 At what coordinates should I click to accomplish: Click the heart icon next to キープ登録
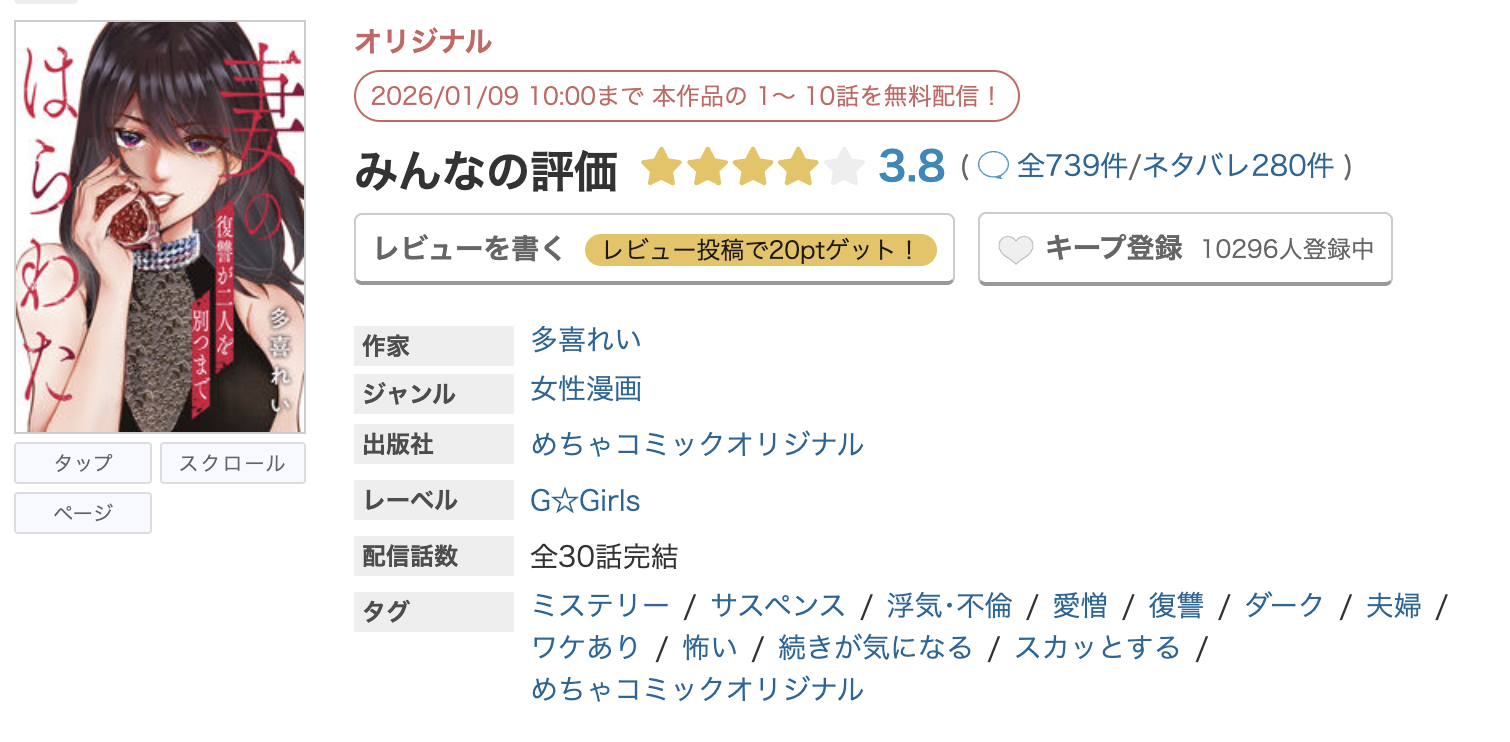(1016, 248)
